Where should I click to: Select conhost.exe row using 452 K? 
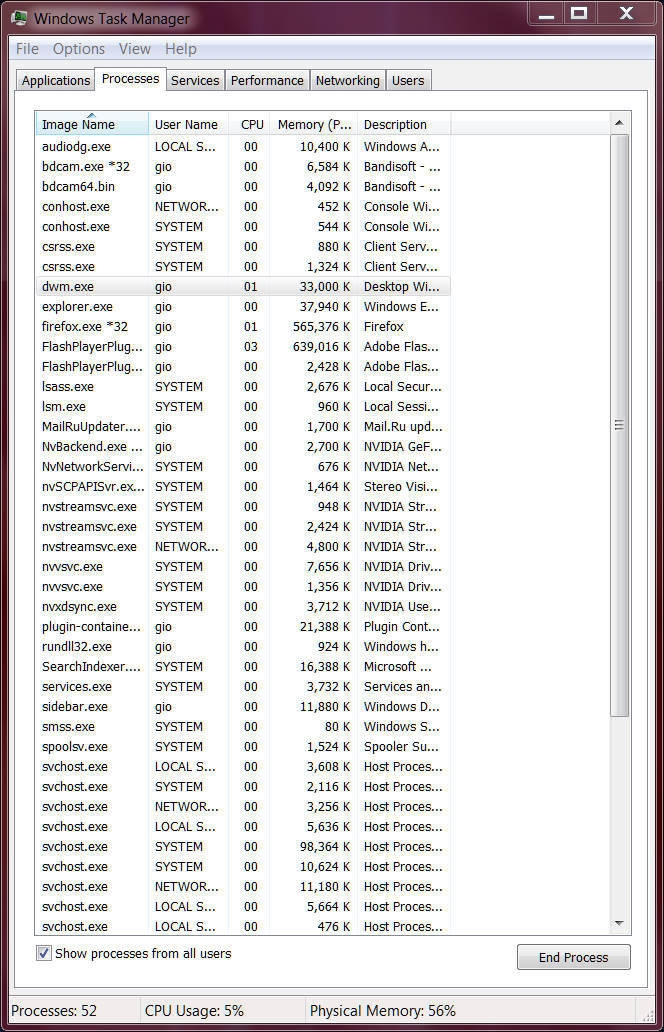pos(243,207)
